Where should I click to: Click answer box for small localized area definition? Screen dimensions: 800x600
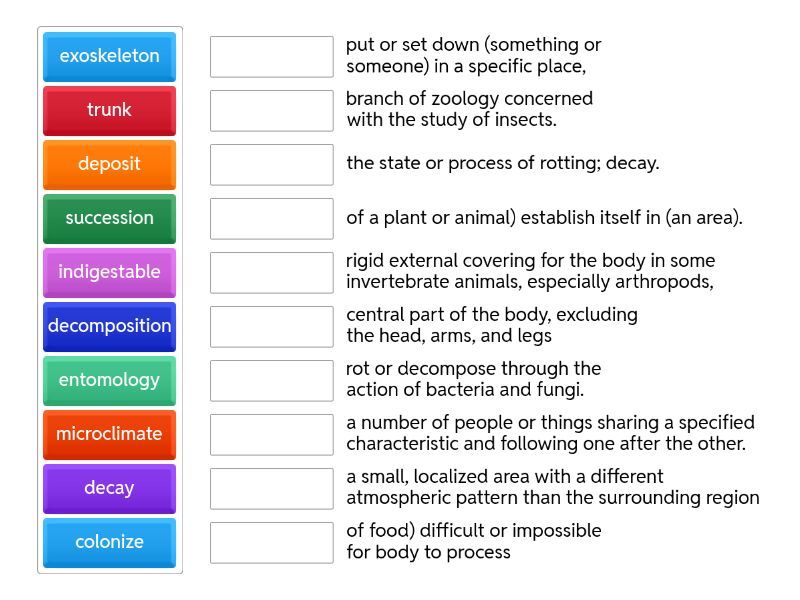pos(271,488)
